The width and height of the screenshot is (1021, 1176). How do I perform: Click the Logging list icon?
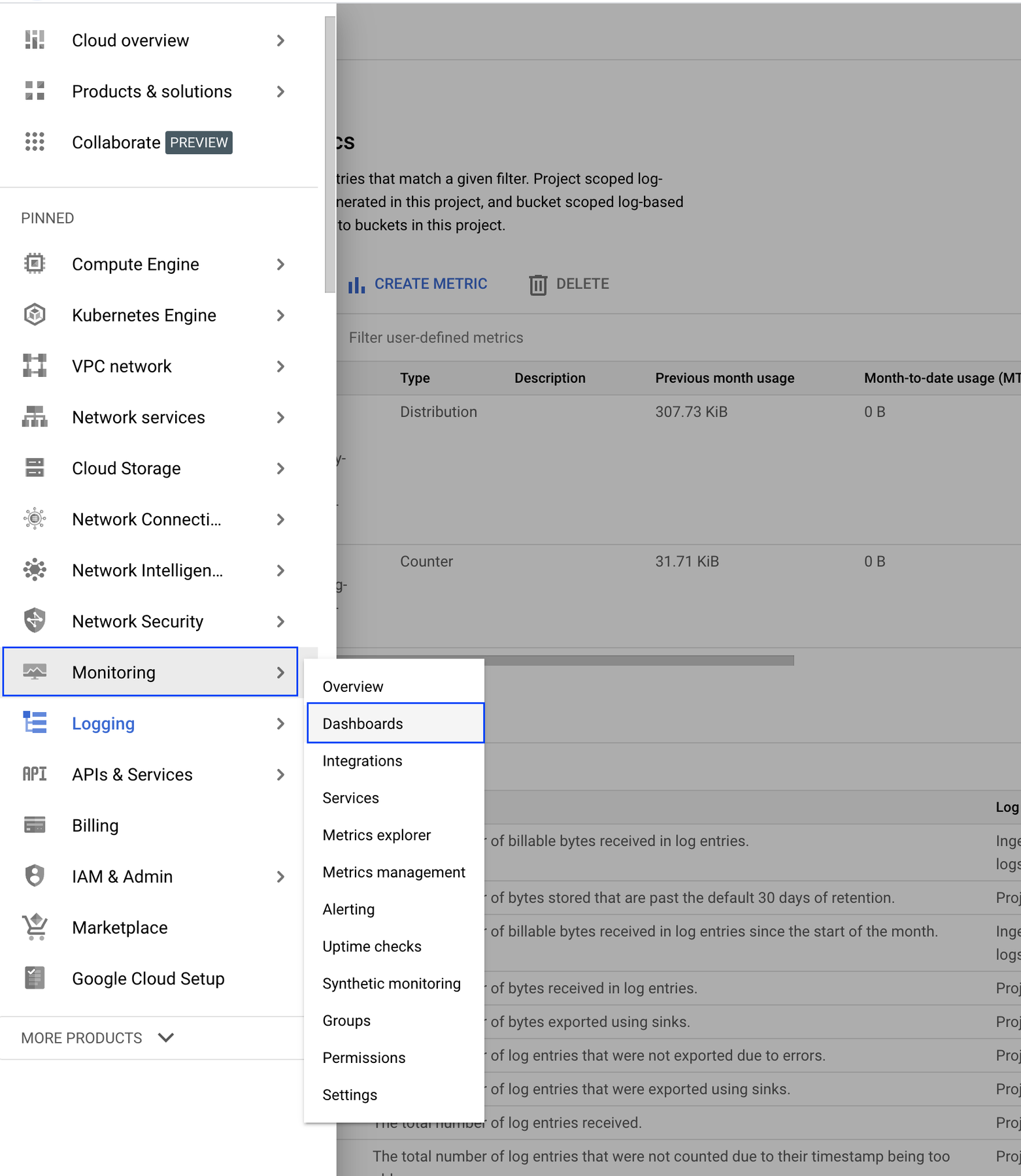click(x=35, y=722)
